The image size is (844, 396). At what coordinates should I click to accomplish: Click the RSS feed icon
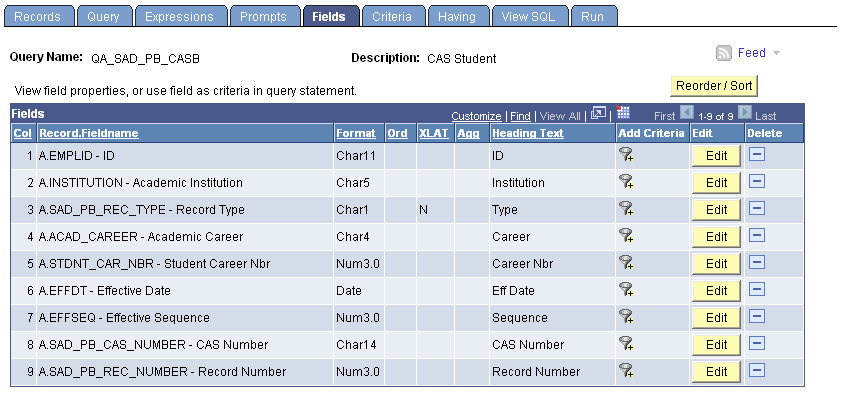click(724, 53)
